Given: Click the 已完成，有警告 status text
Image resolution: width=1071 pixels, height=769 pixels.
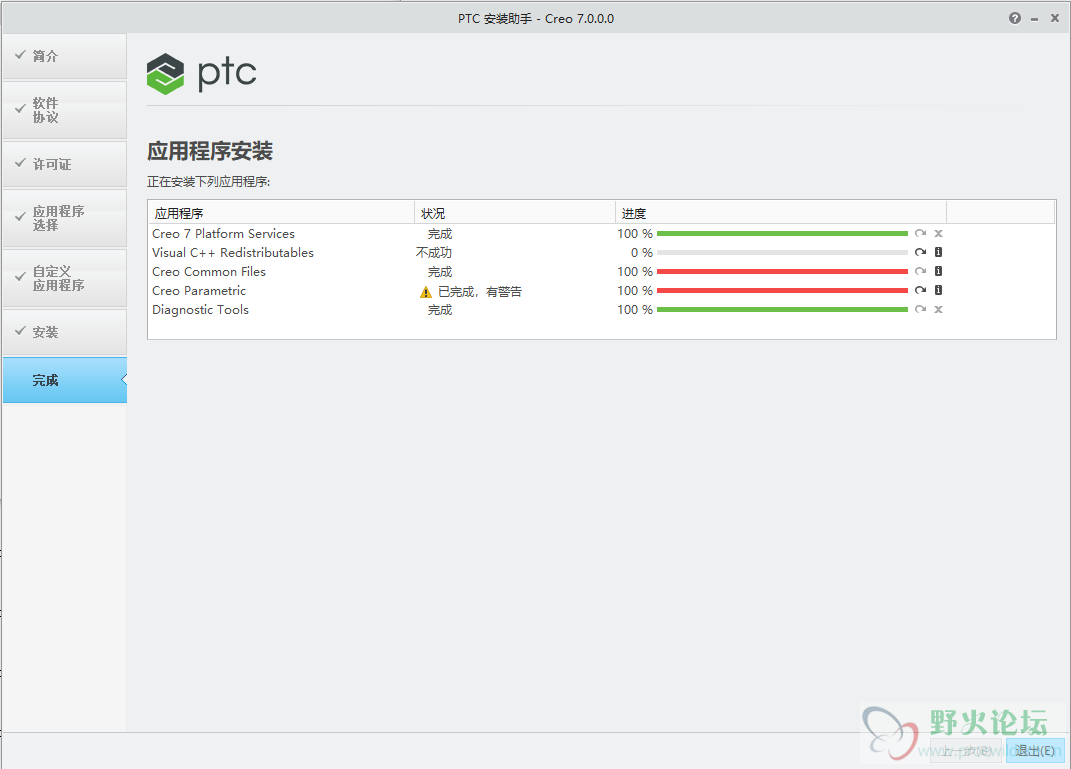Looking at the screenshot, I should pyautogui.click(x=479, y=292).
